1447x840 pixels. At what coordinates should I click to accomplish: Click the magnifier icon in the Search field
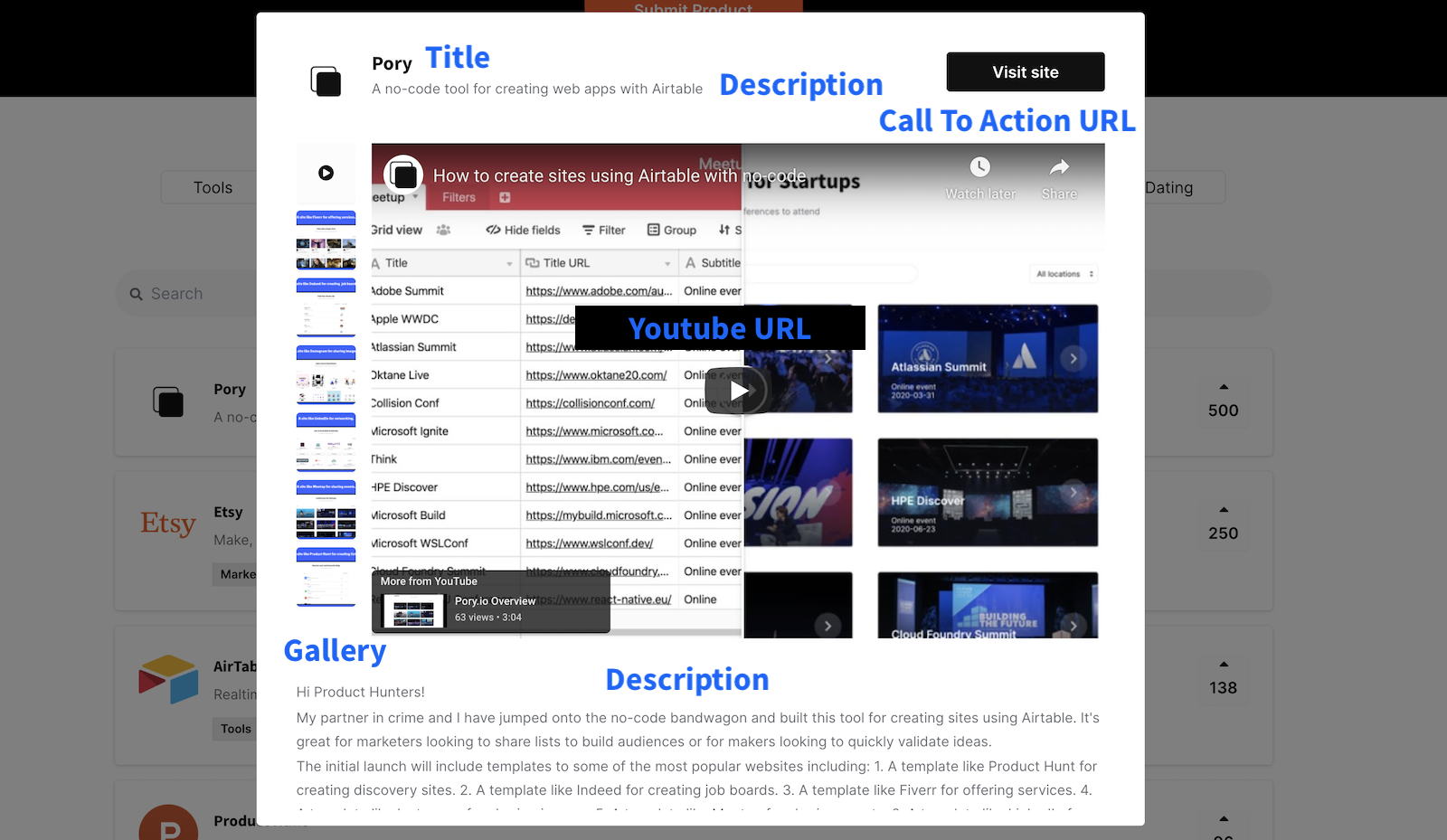click(x=137, y=294)
